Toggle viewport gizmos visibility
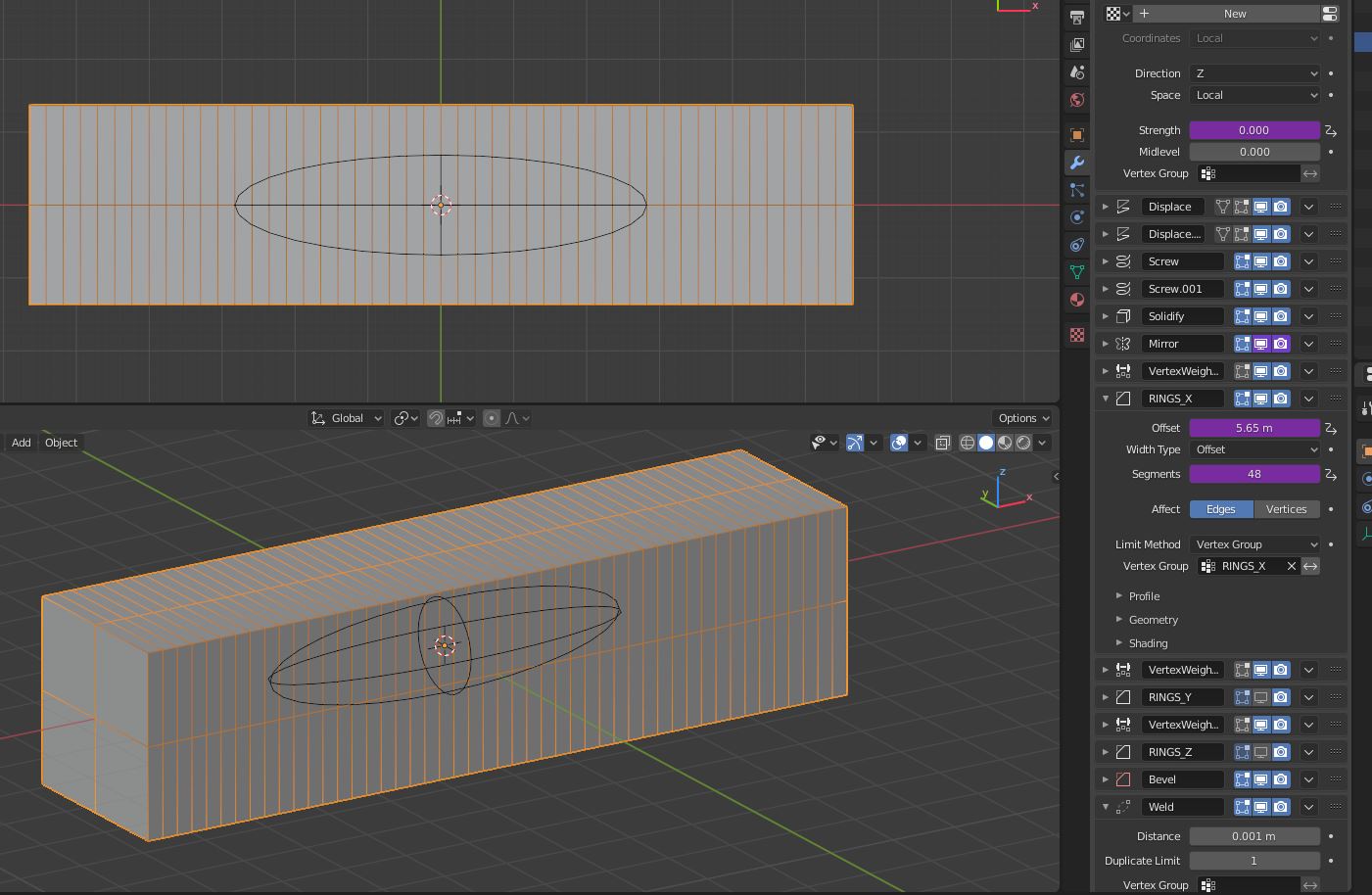Viewport: 1372px width, 895px height. pos(855,443)
